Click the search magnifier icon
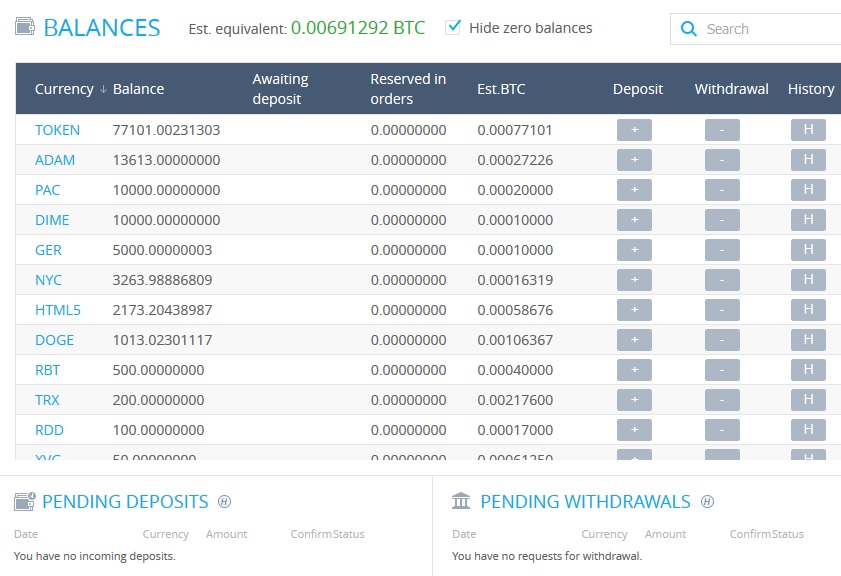Viewport: 841px width, 576px height. (x=689, y=29)
